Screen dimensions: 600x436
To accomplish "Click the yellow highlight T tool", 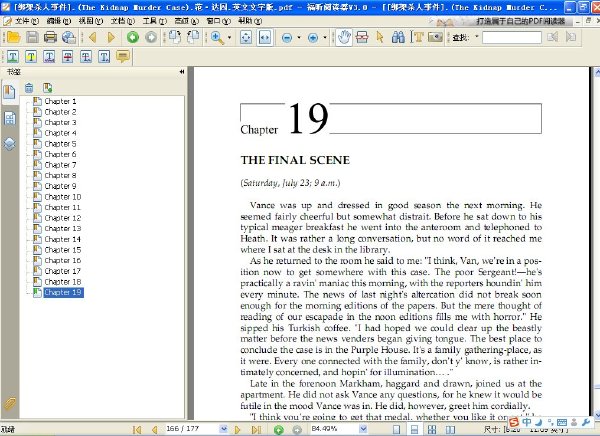I will pyautogui.click(x=31, y=57).
